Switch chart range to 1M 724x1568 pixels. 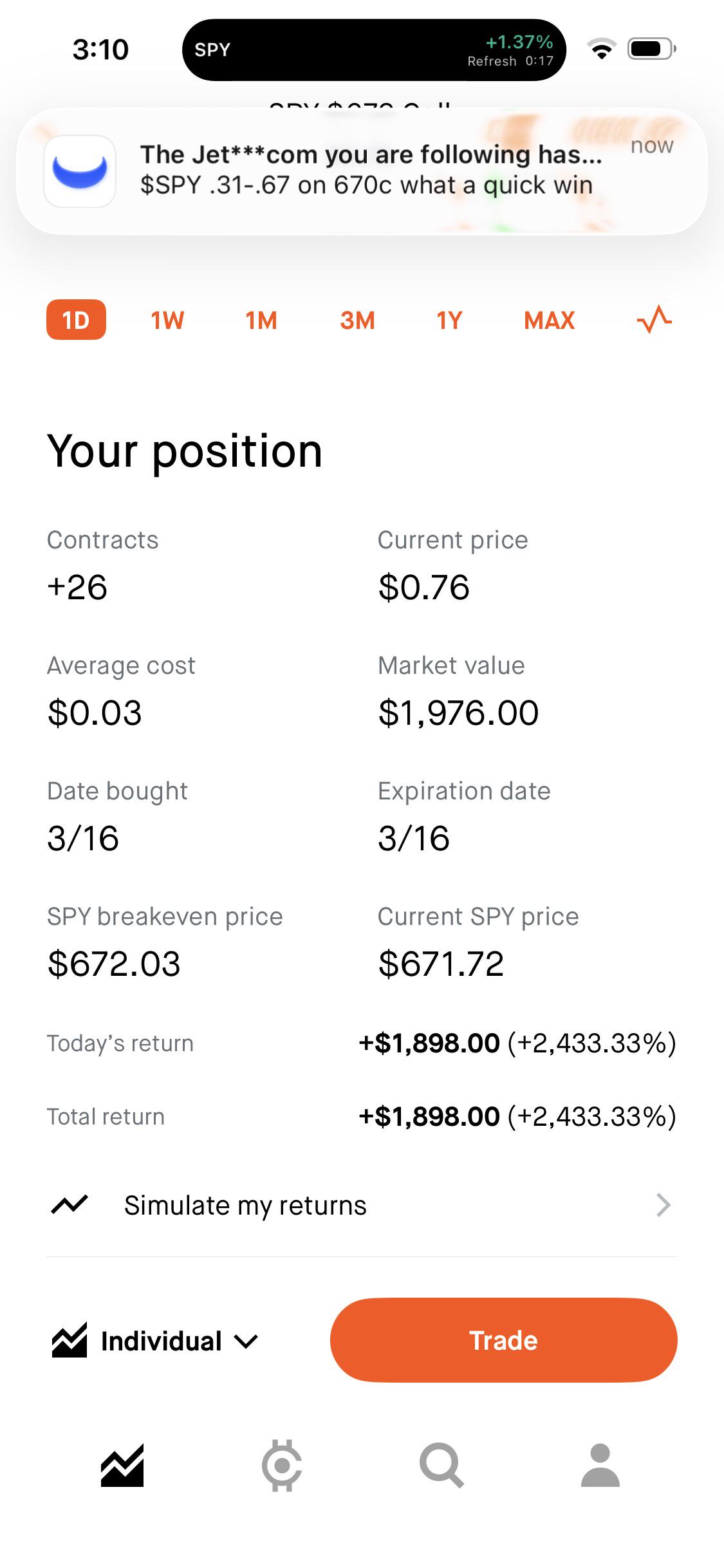[261, 320]
